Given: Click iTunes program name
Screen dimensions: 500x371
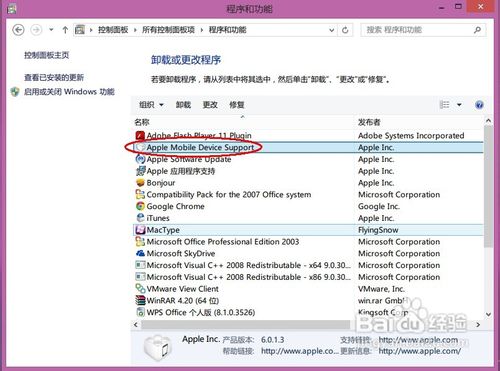Looking at the screenshot, I should [158, 218].
